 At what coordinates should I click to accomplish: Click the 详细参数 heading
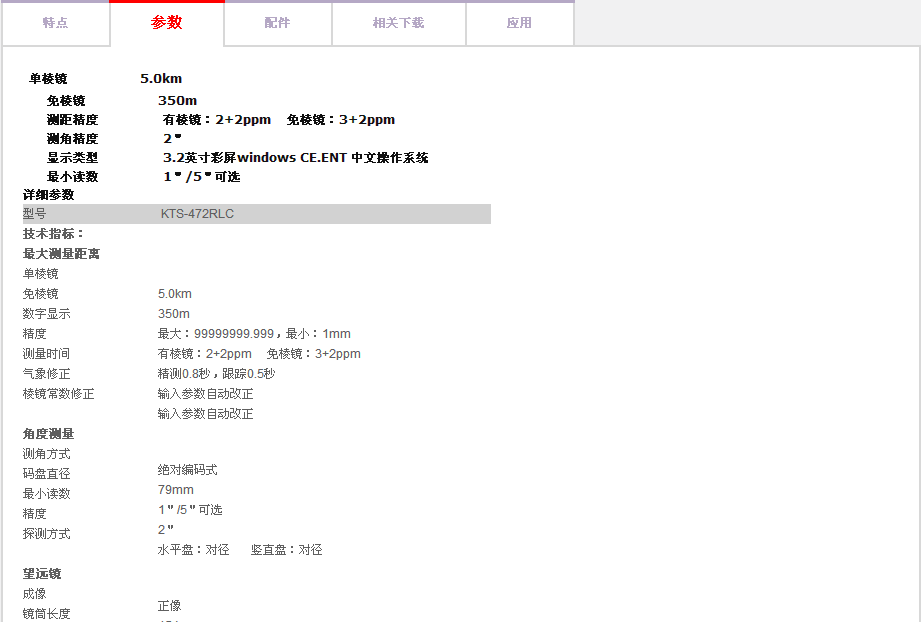(48, 195)
